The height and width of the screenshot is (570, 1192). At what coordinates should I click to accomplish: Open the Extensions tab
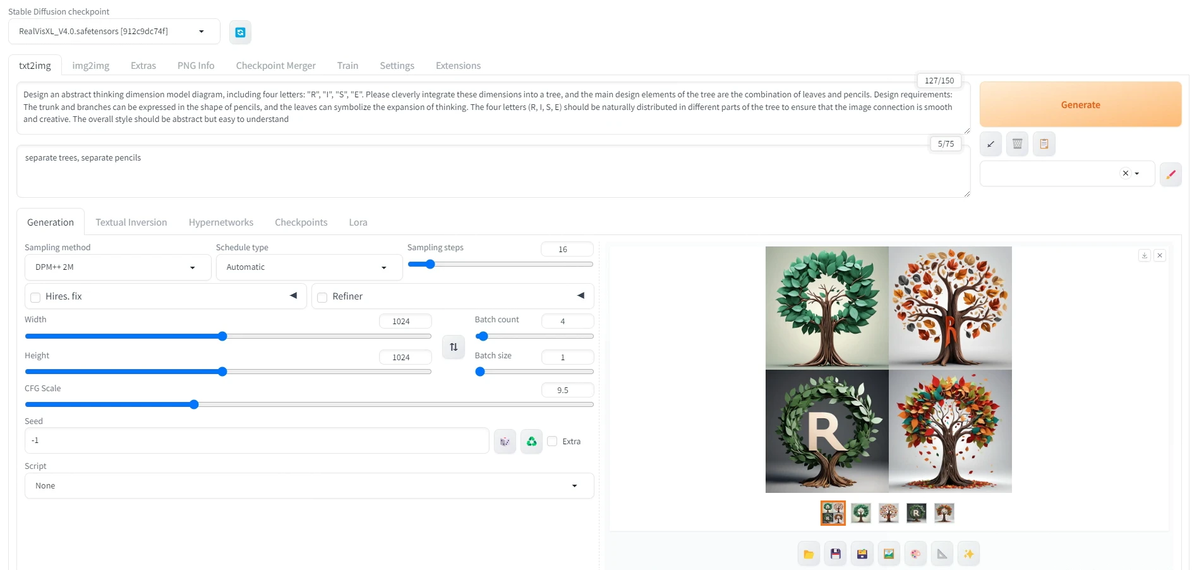click(x=458, y=65)
